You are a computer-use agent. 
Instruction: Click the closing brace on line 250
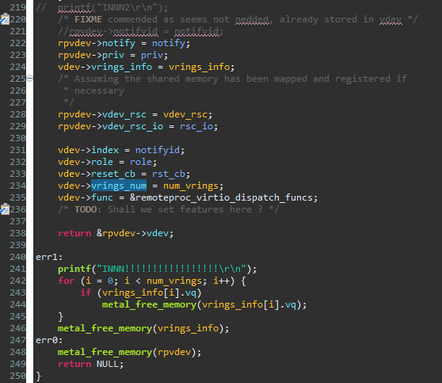click(x=38, y=376)
